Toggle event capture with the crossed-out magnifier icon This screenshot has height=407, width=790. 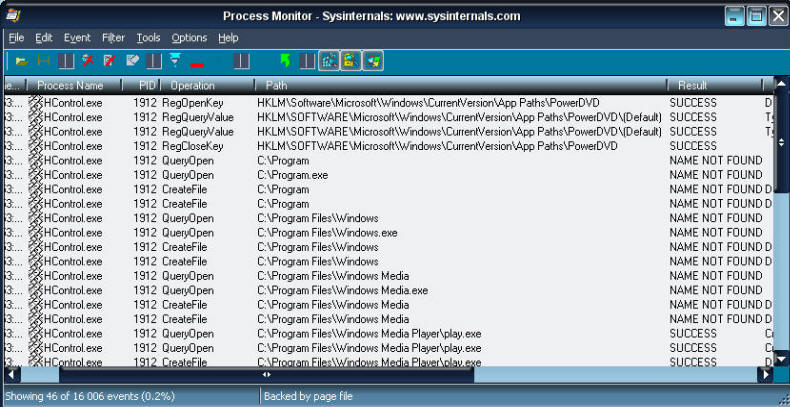click(x=88, y=62)
